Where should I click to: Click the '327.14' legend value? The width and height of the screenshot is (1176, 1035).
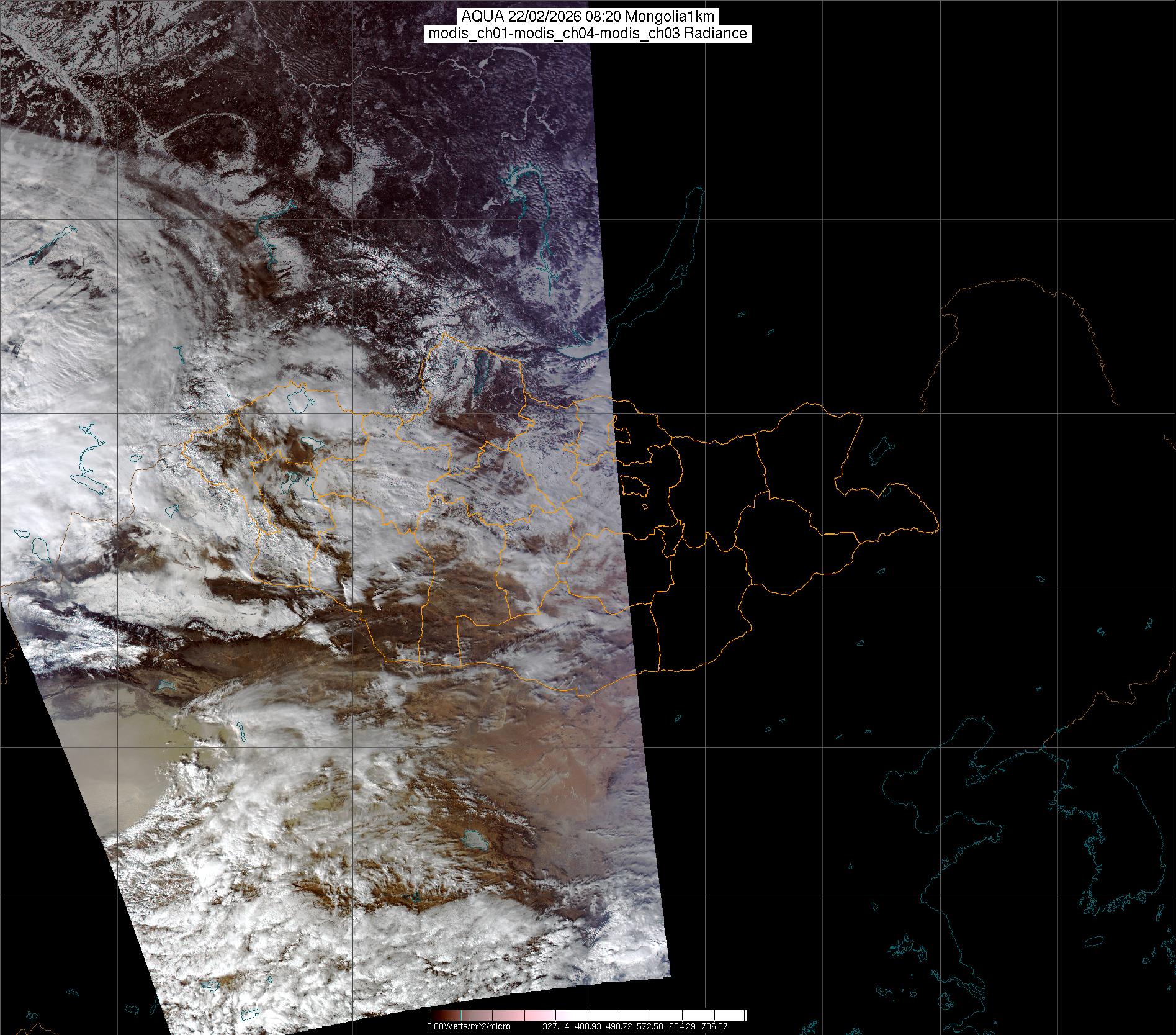click(x=556, y=1026)
